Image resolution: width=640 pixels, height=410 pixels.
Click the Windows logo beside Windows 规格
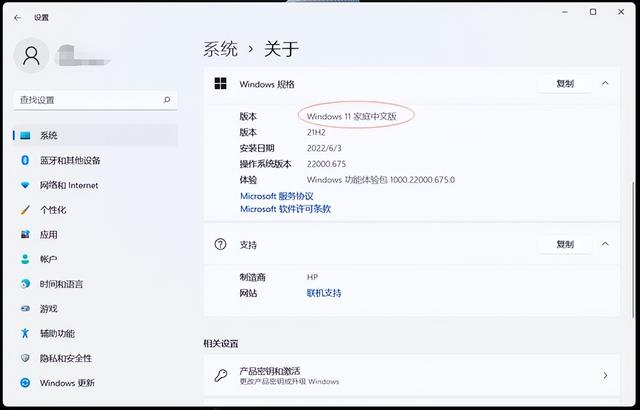pos(220,84)
